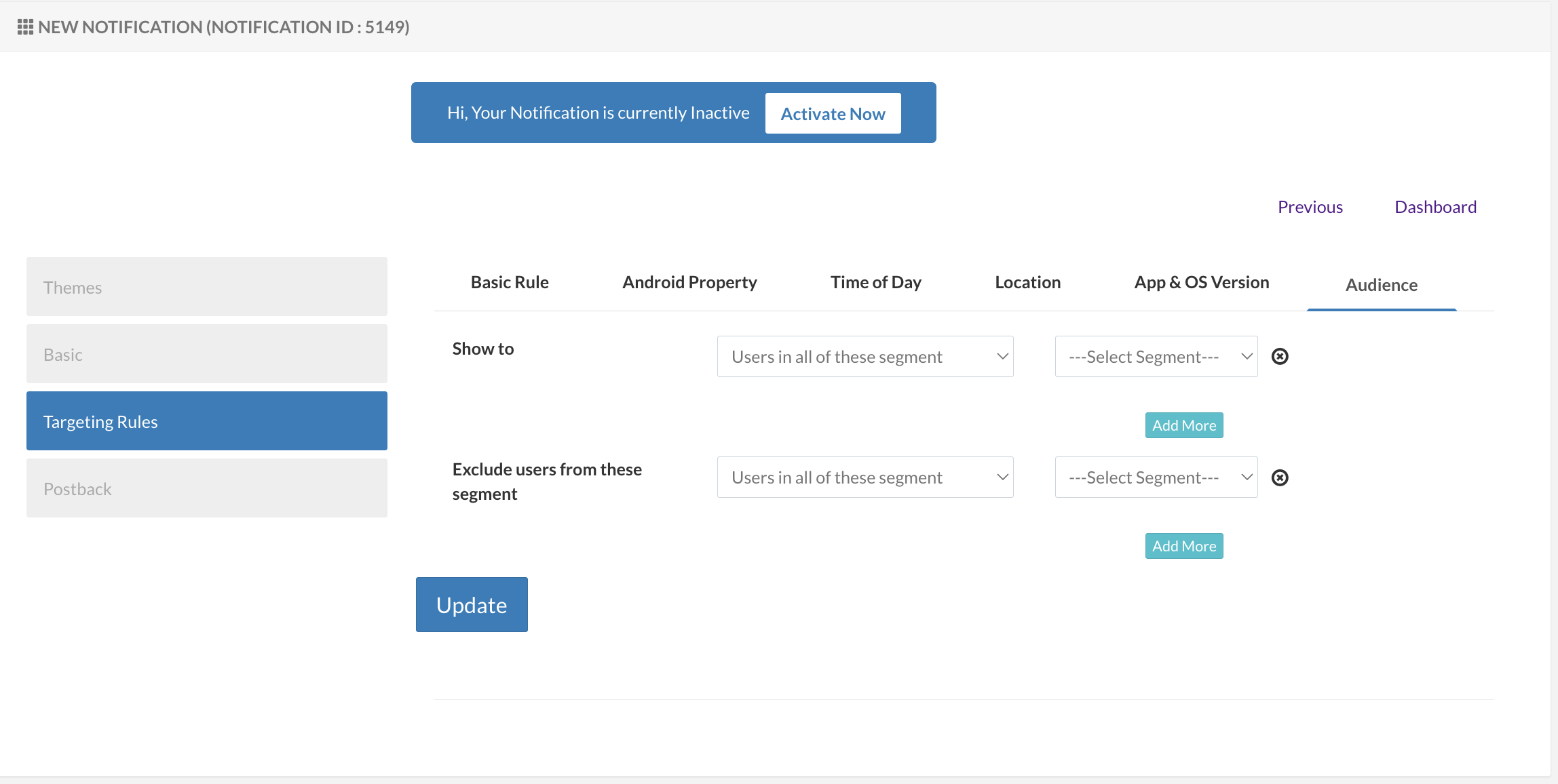Open Show to Select Segment dropdown
This screenshot has height=784, width=1558.
[x=1156, y=357]
